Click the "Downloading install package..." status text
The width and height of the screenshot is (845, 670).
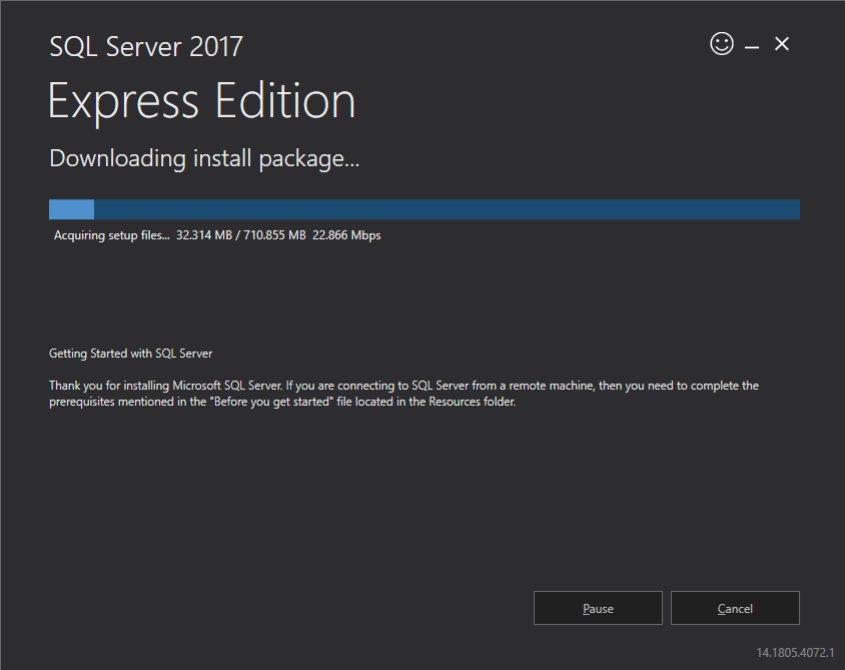coord(204,158)
